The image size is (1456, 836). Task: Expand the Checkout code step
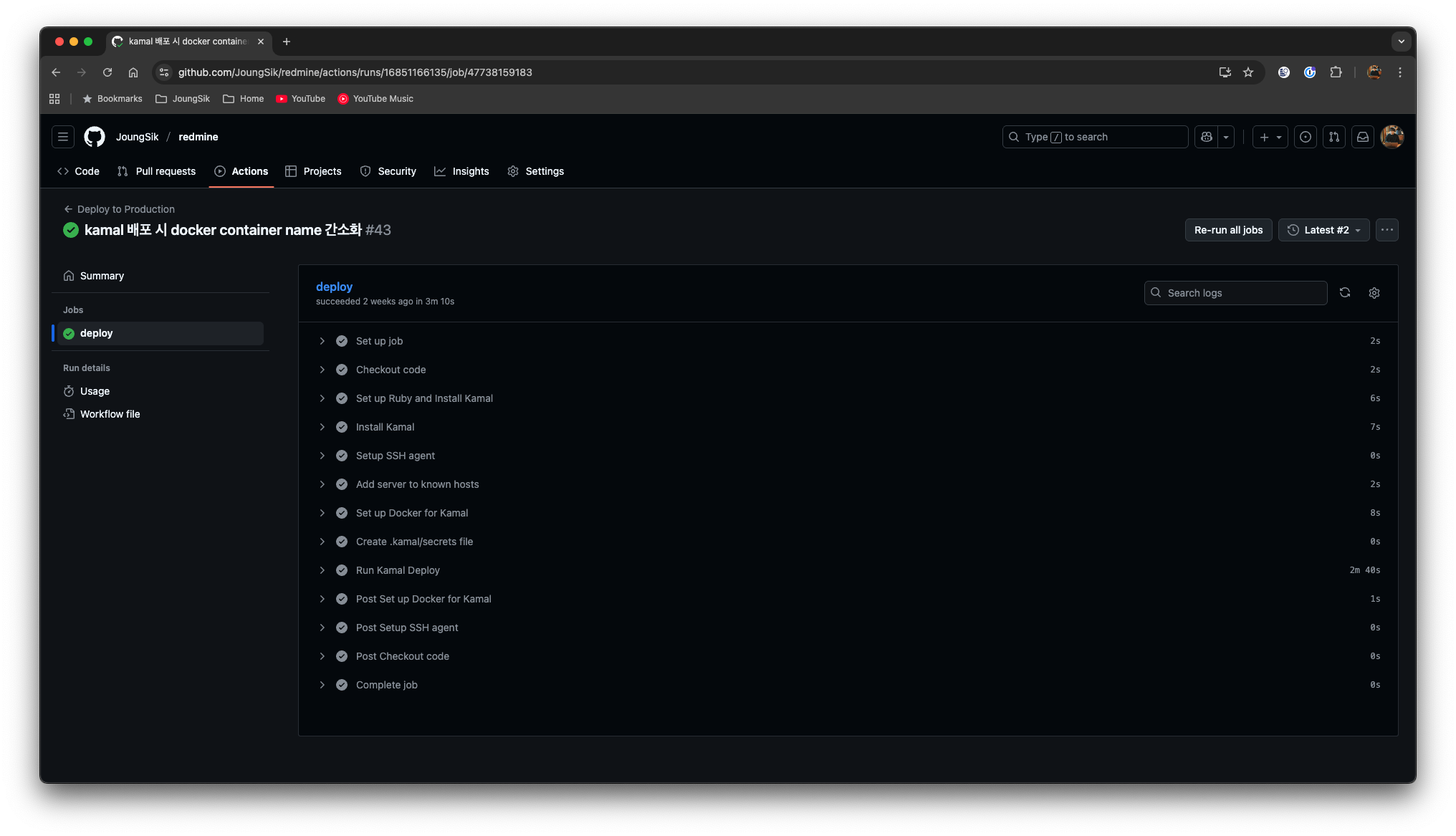pyautogui.click(x=848, y=370)
